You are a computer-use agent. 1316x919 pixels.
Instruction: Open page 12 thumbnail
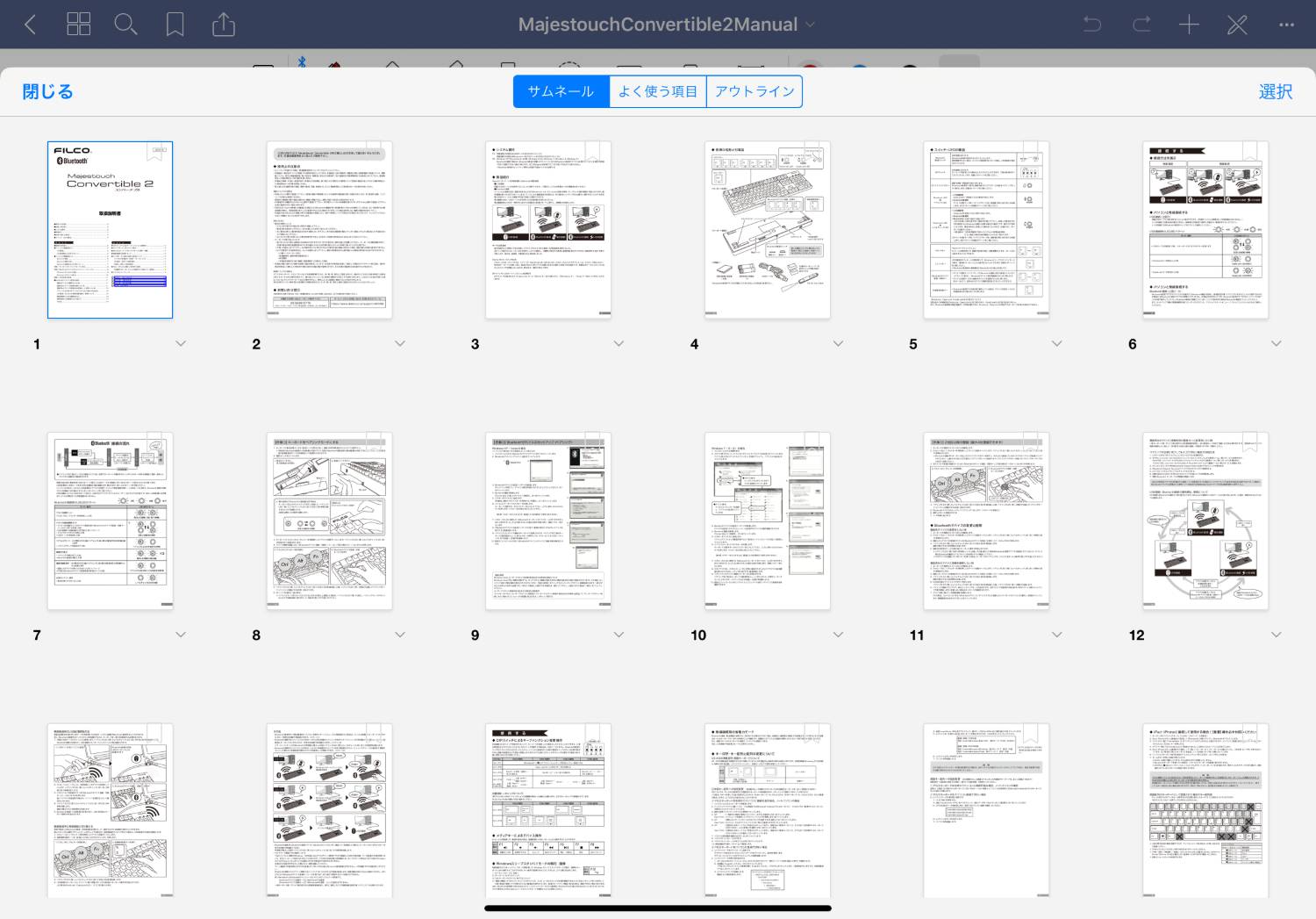tap(1205, 521)
